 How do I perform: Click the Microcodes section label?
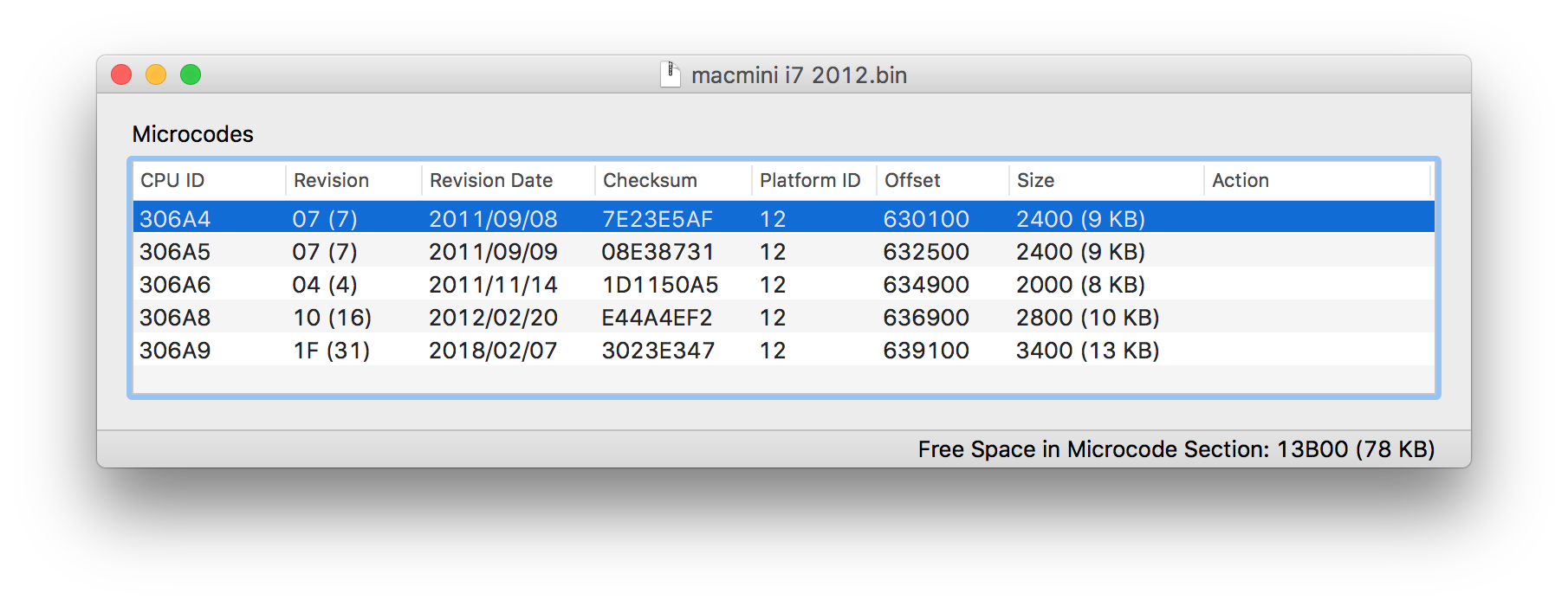click(x=192, y=134)
